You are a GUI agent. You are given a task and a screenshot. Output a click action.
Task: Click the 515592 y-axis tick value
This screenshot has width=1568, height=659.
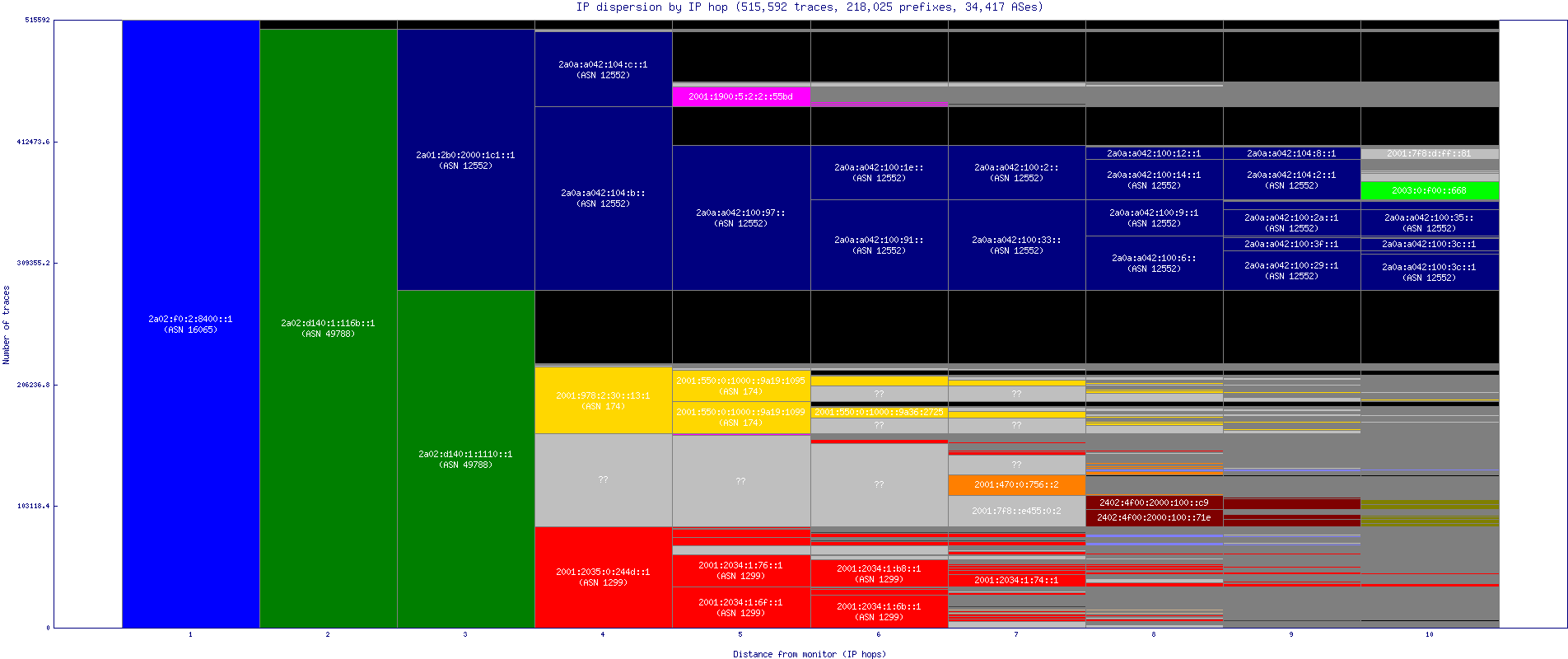(x=37, y=20)
